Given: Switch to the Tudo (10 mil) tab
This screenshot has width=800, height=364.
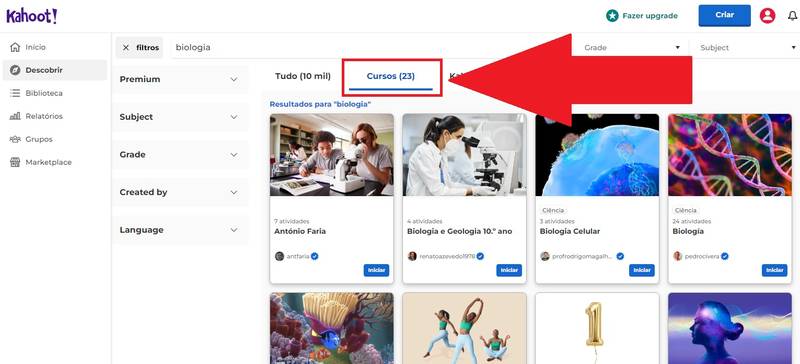Looking at the screenshot, I should tap(303, 76).
